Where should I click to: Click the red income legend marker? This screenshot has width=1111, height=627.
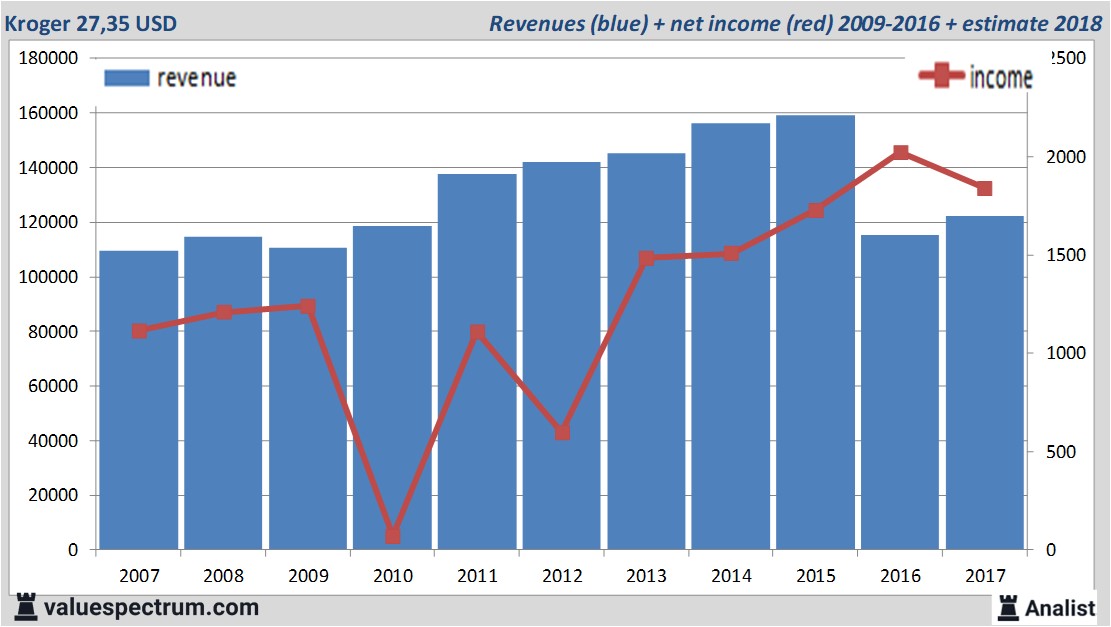point(941,76)
